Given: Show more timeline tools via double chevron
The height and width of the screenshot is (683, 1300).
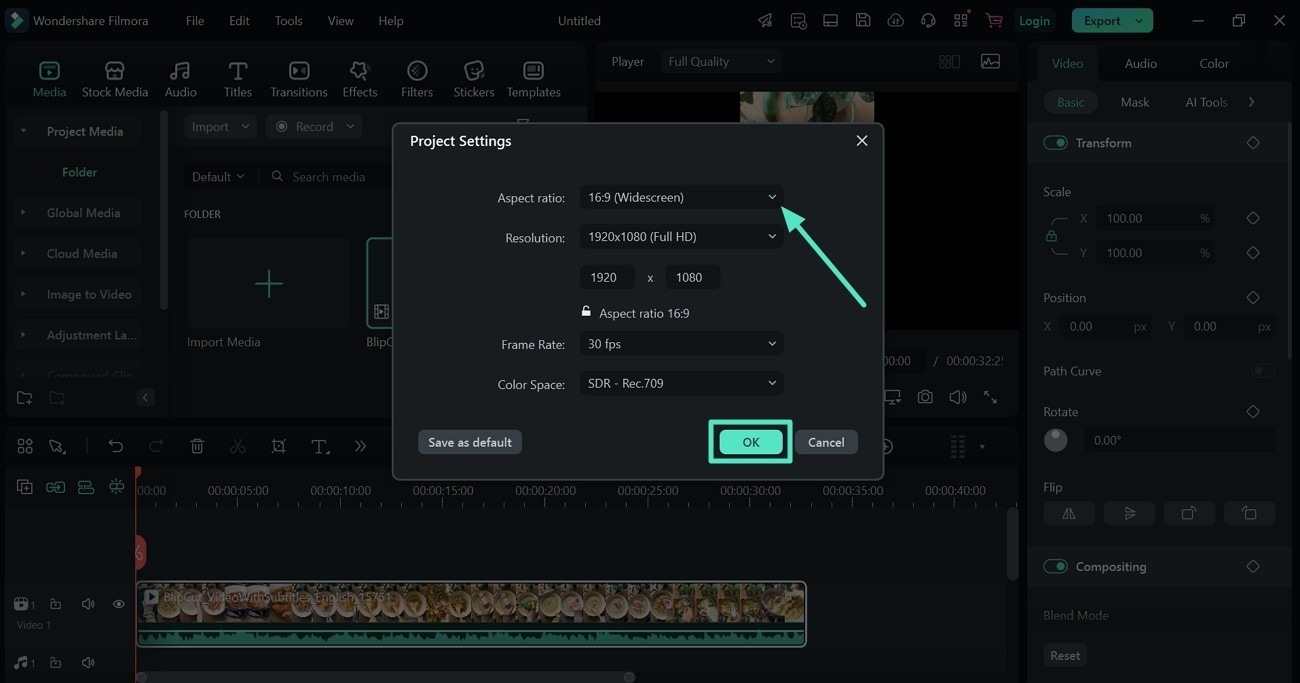Looking at the screenshot, I should [360, 446].
